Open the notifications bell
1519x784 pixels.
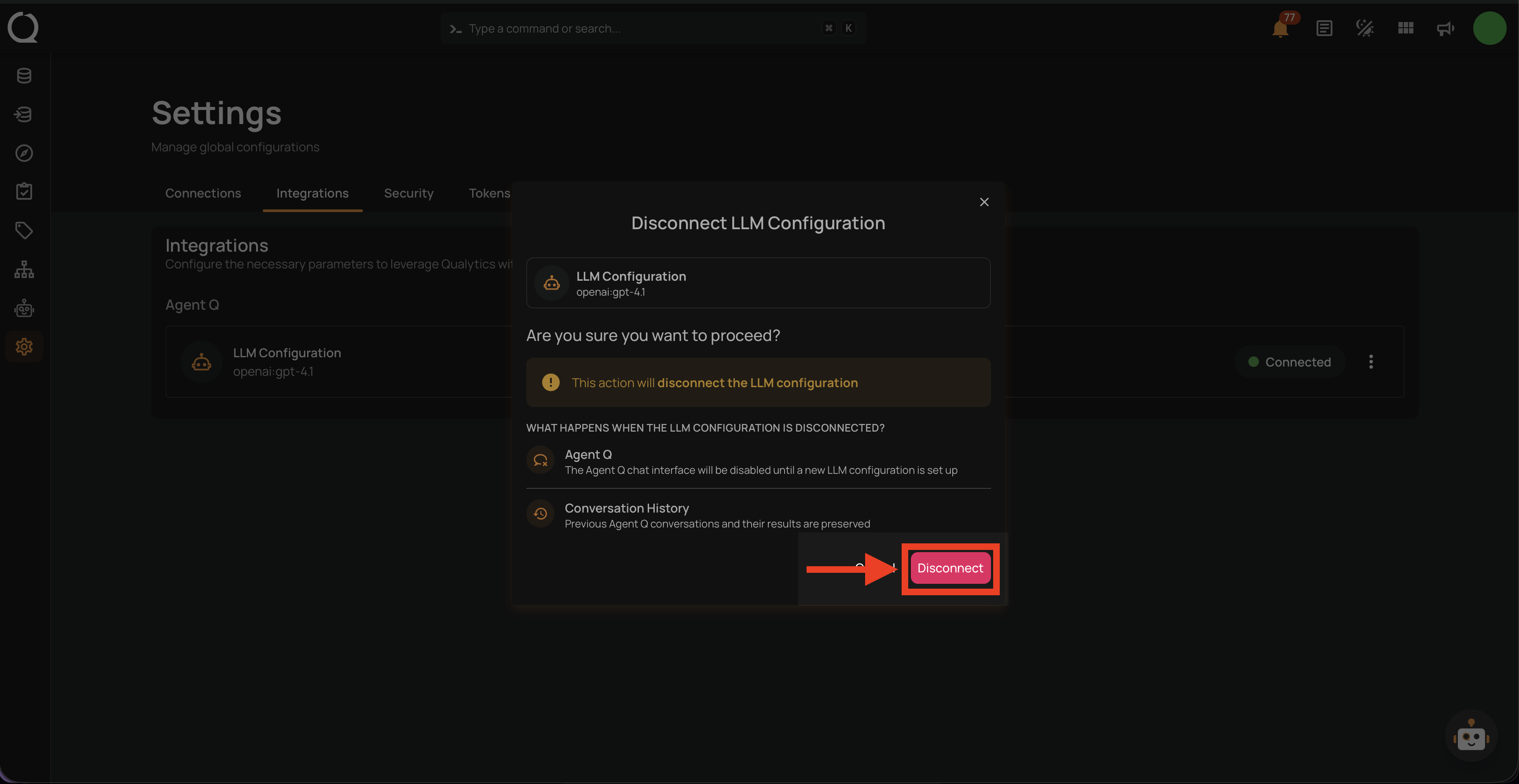pyautogui.click(x=1280, y=28)
